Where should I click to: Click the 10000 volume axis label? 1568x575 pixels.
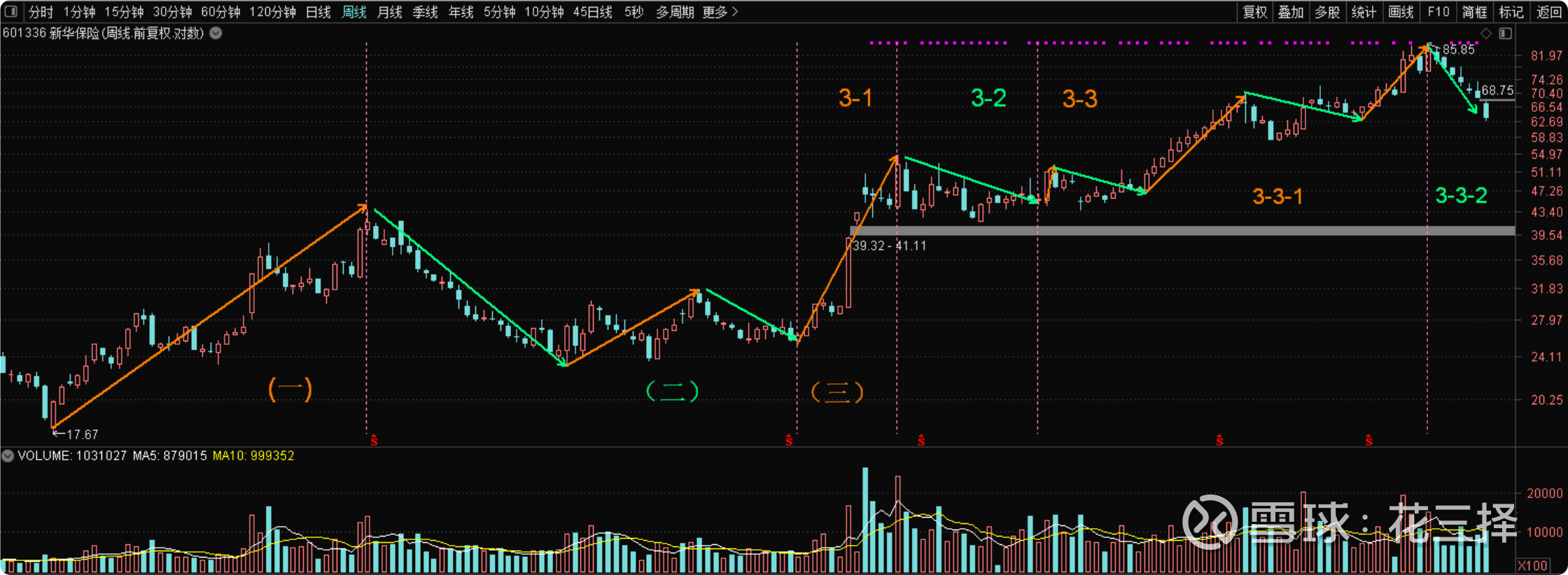click(x=1544, y=532)
